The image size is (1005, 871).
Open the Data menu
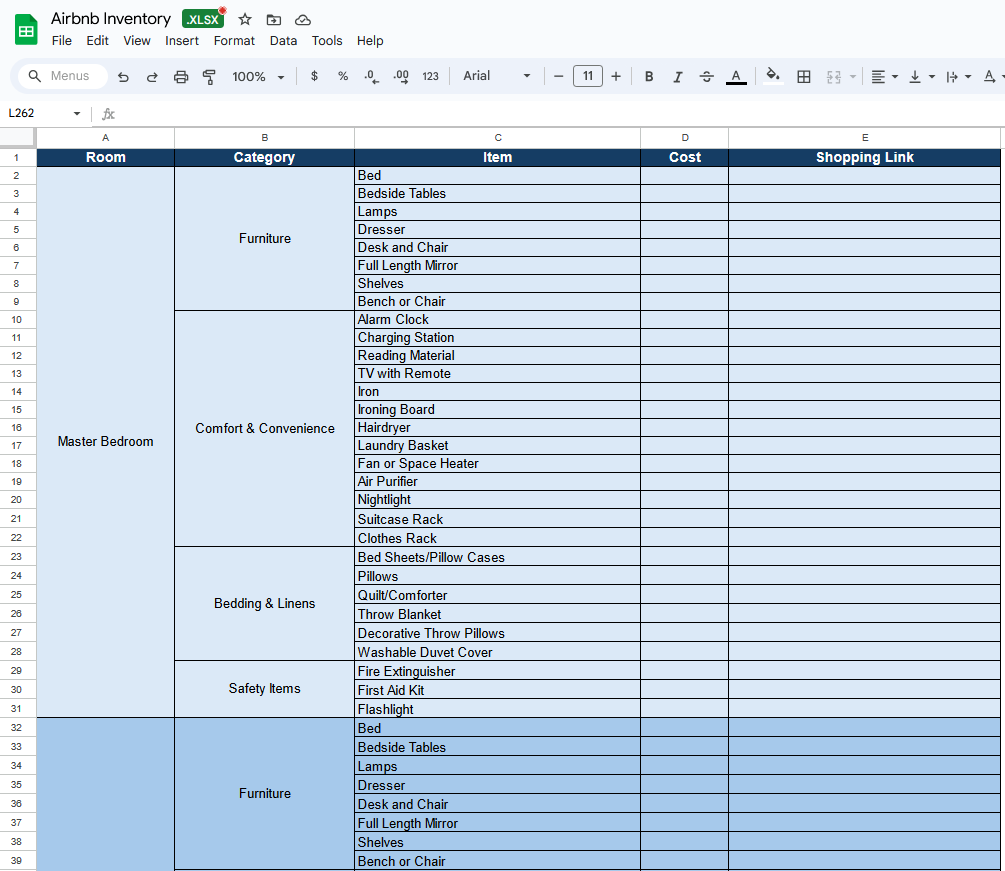click(283, 41)
